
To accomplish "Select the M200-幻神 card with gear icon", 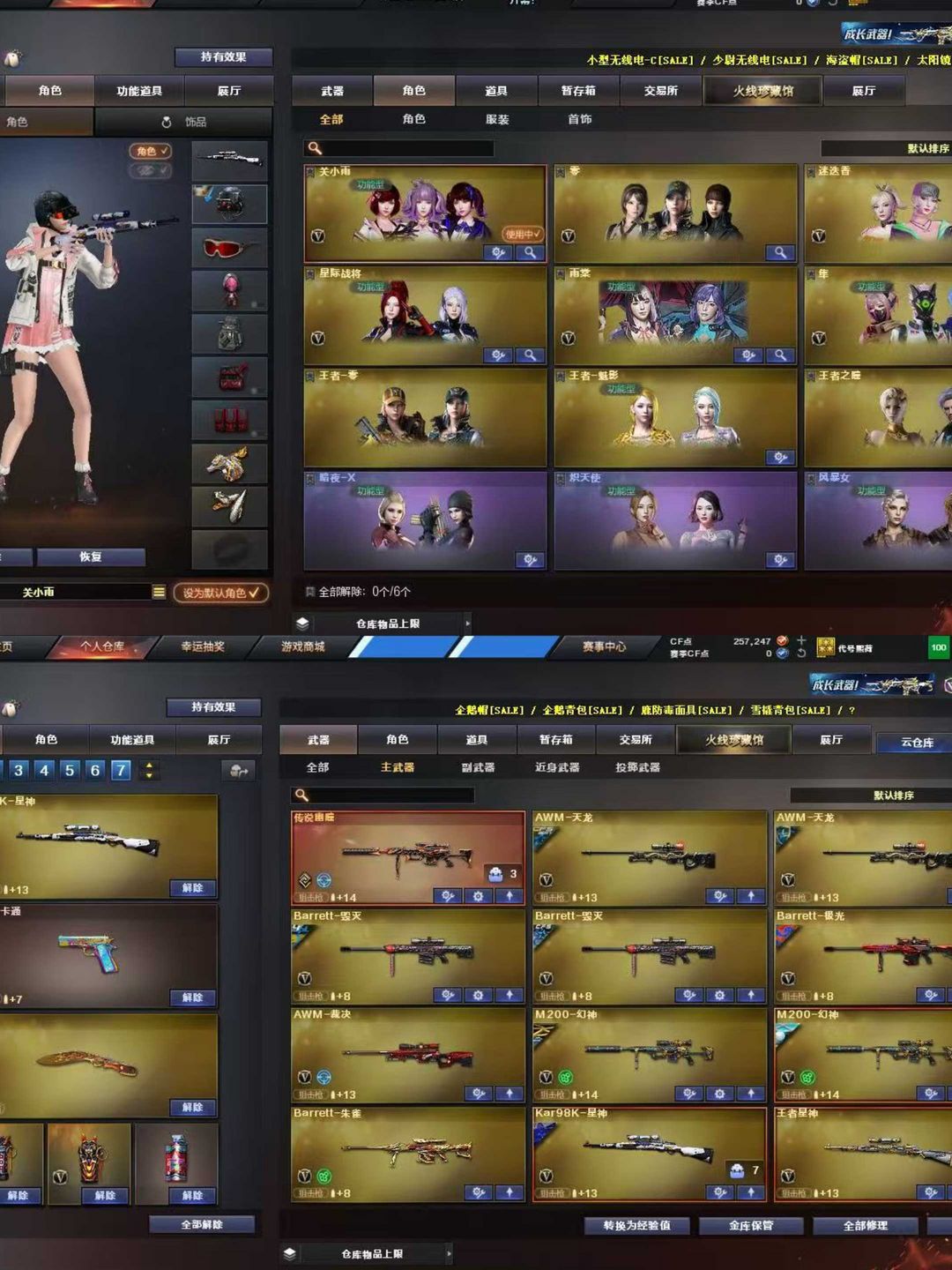I will [650, 1055].
